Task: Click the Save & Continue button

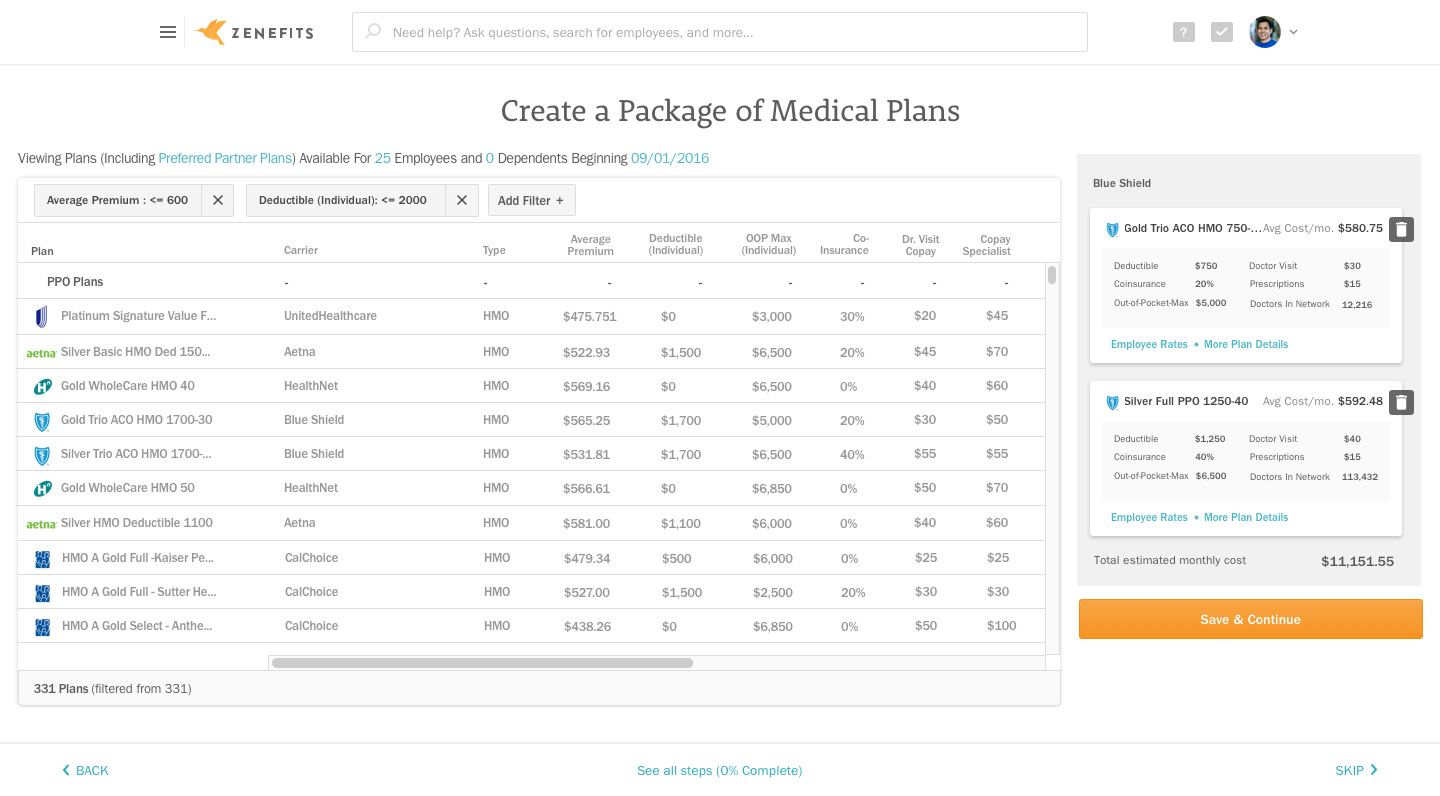Action: tap(1250, 619)
